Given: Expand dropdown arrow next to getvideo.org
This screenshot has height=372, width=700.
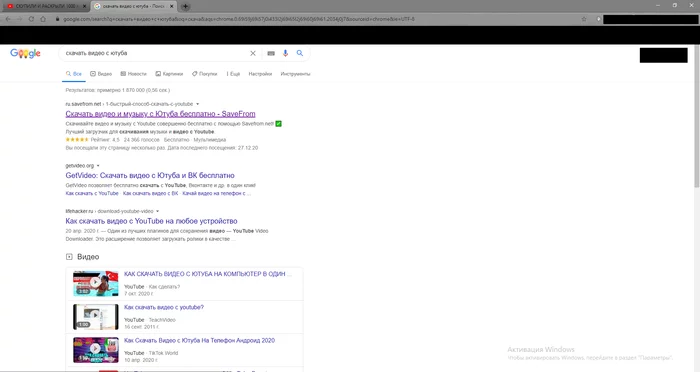Looking at the screenshot, I should (x=98, y=166).
